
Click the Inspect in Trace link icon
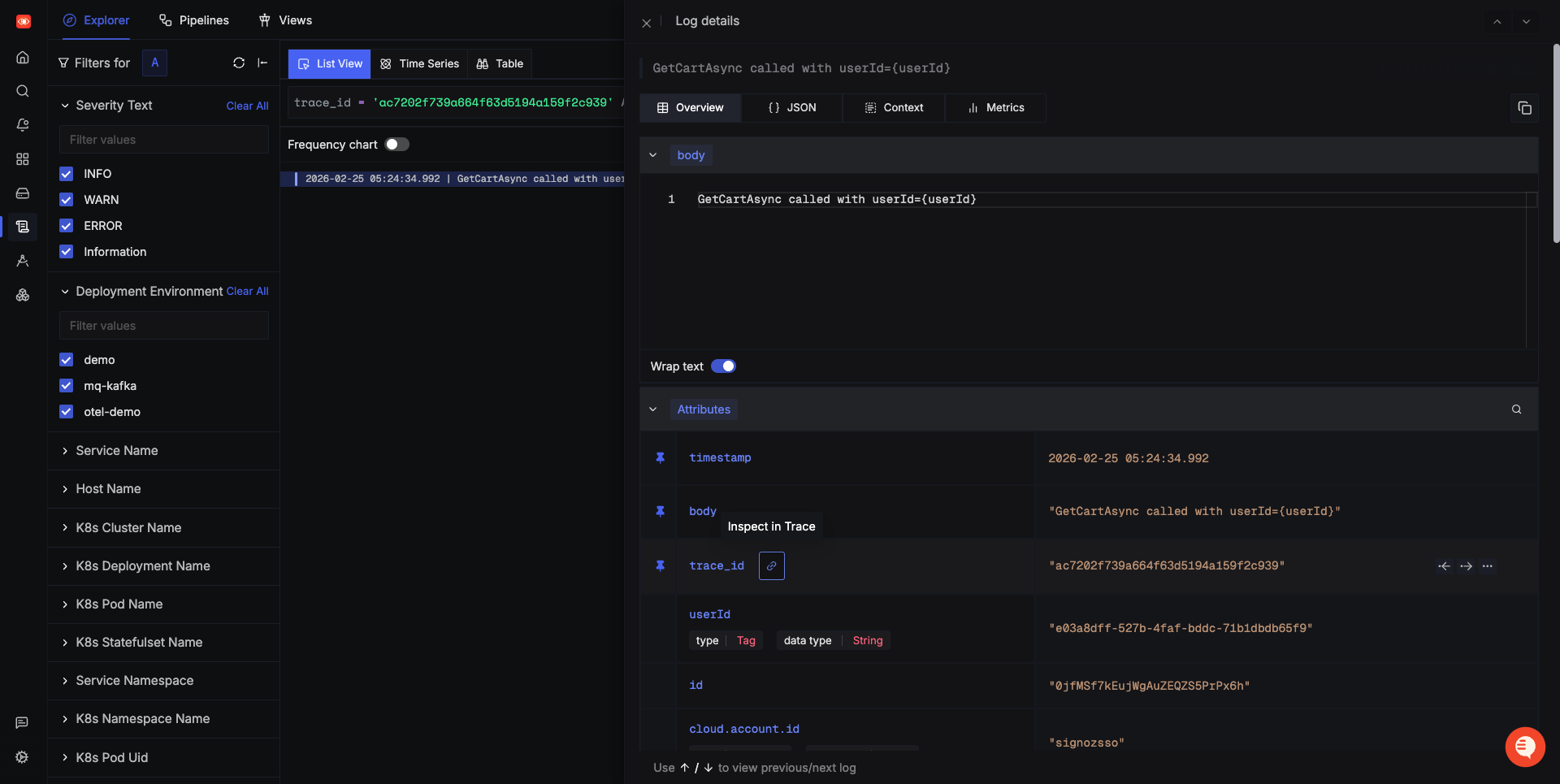[771, 565]
